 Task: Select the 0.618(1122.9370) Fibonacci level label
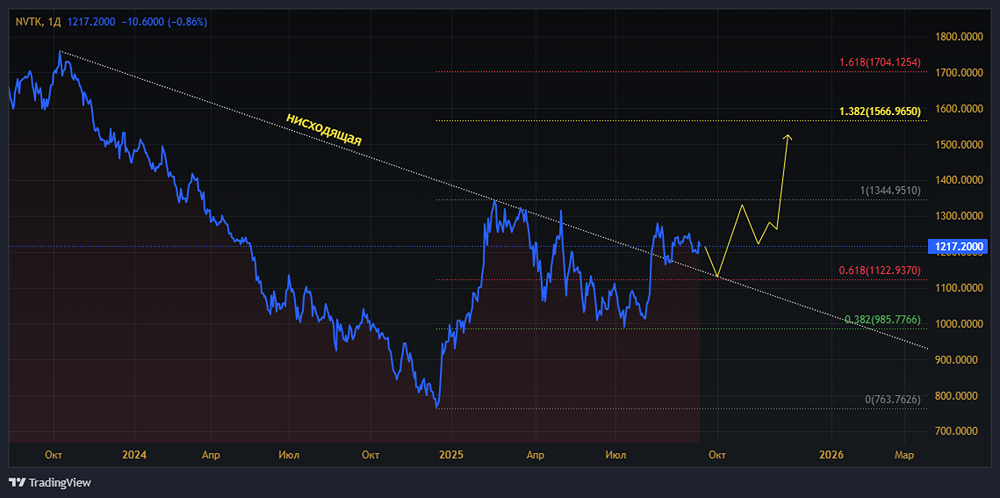coord(879,270)
